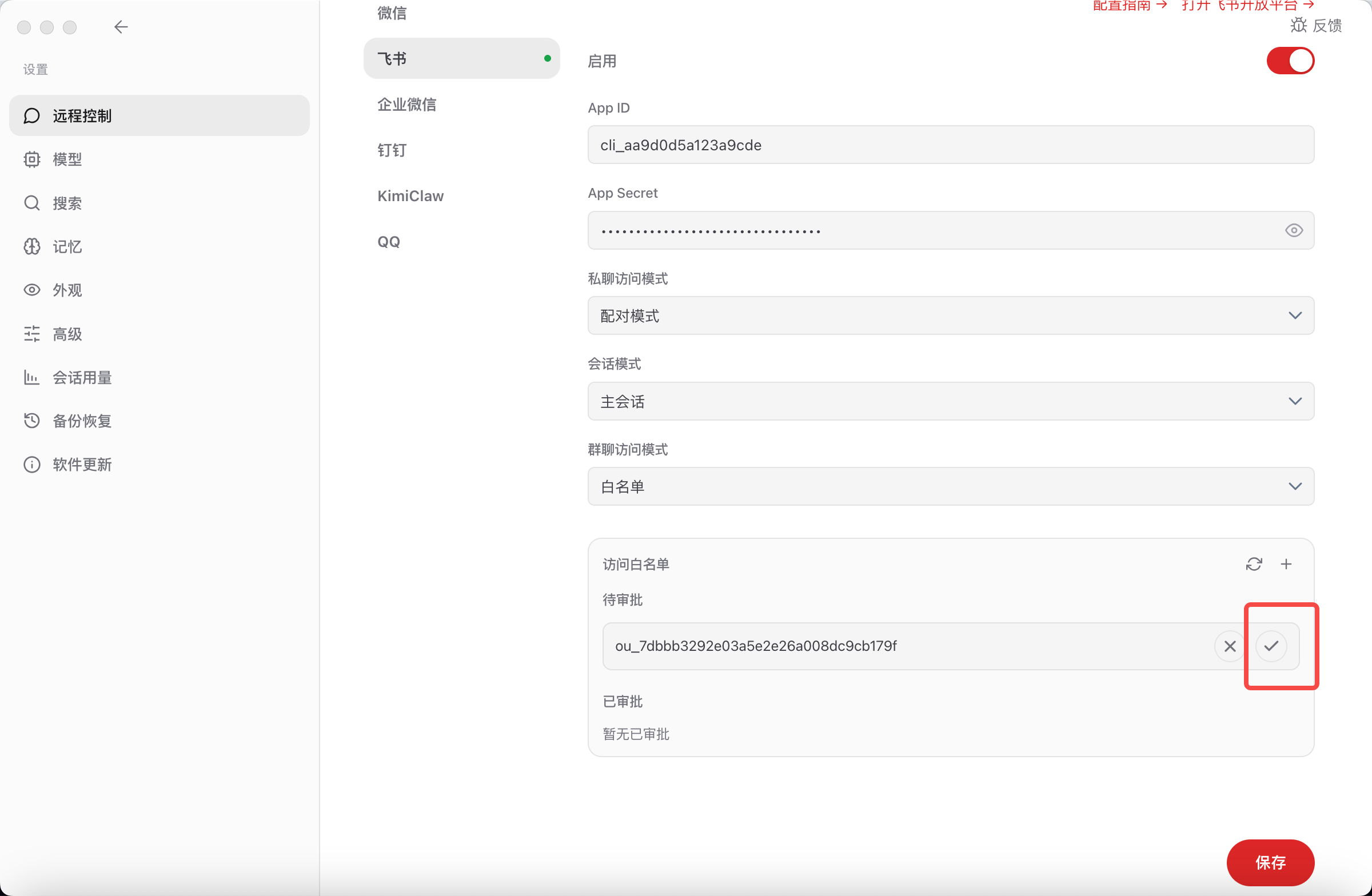Click the App ID input field

pyautogui.click(x=951, y=145)
